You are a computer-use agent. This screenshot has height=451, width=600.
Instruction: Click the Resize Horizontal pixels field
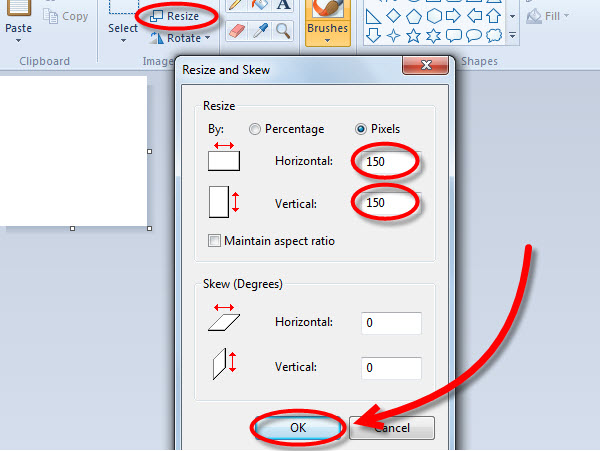(391, 161)
